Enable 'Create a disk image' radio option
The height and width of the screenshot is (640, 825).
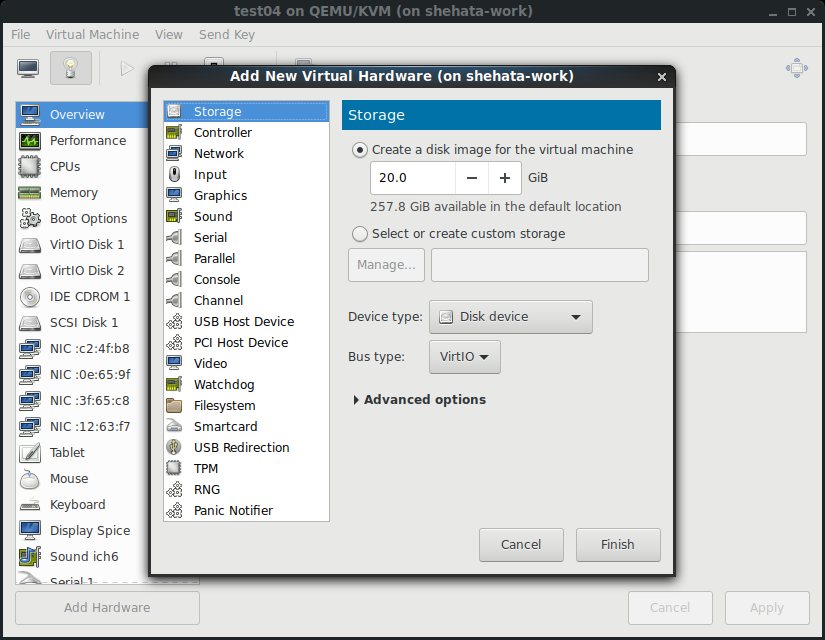click(360, 150)
